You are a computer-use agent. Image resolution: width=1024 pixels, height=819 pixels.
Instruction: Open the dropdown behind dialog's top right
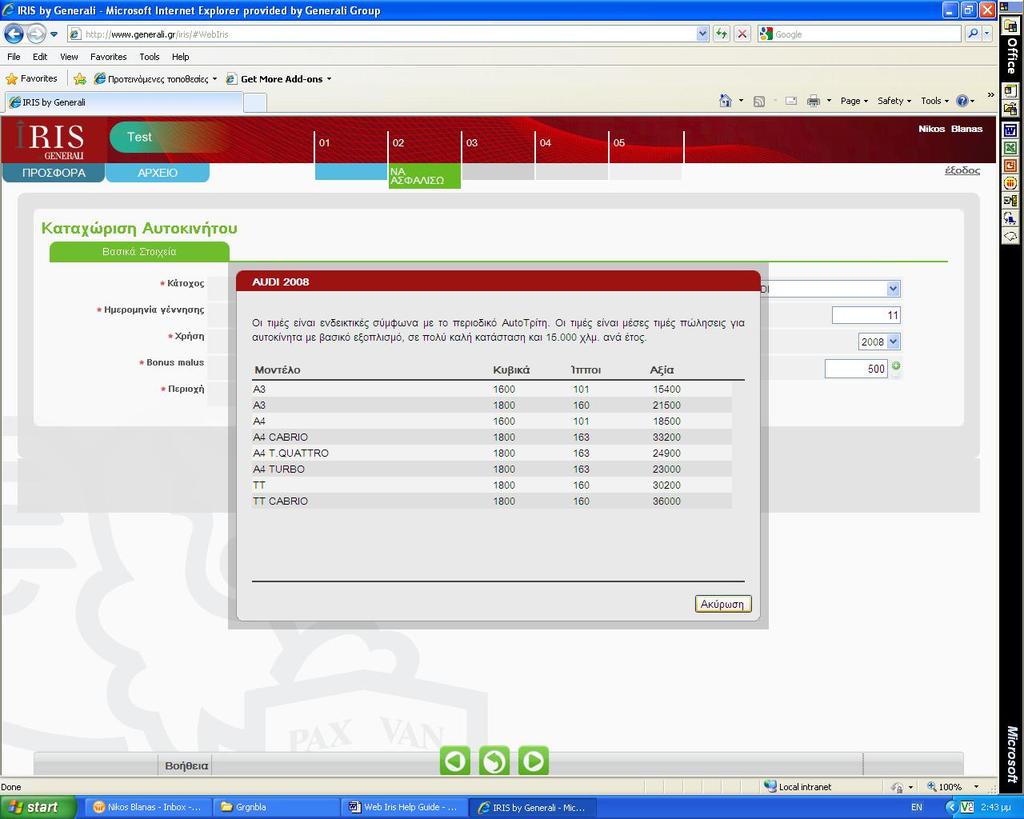[x=893, y=288]
